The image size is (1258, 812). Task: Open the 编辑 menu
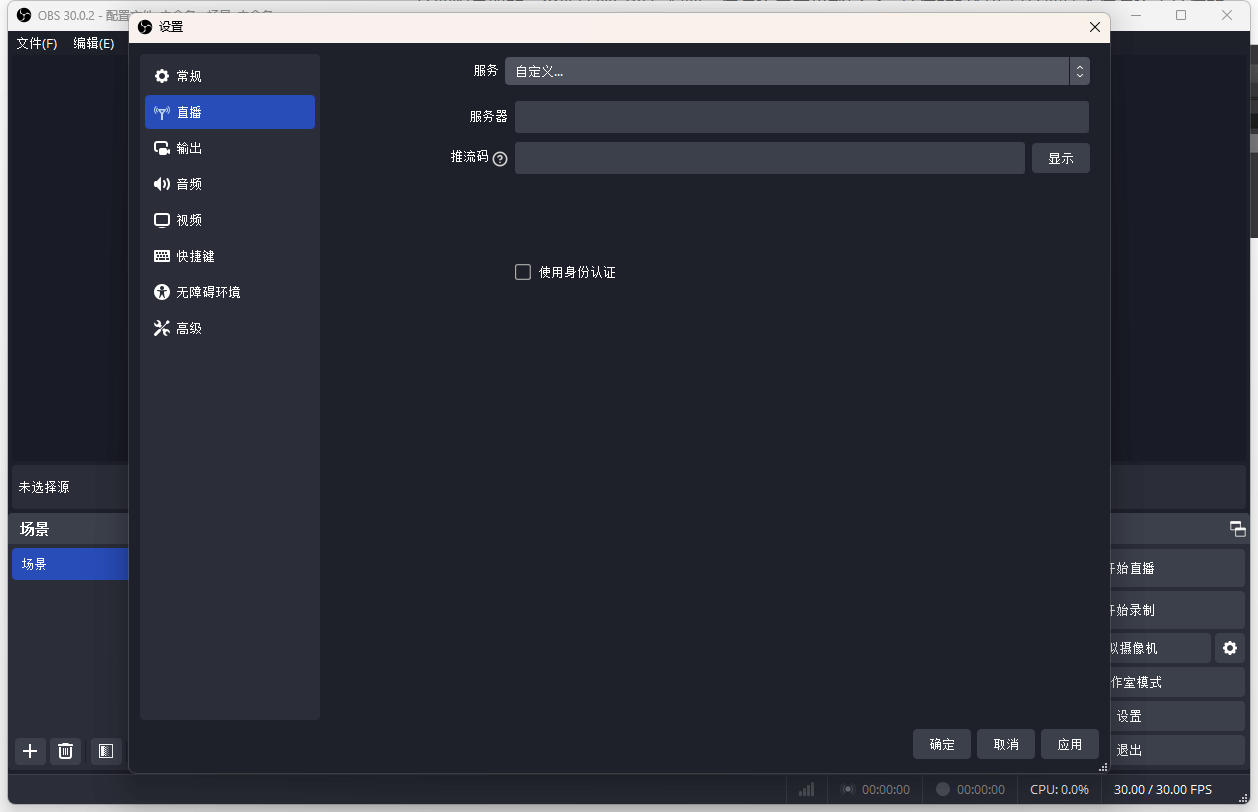point(93,44)
